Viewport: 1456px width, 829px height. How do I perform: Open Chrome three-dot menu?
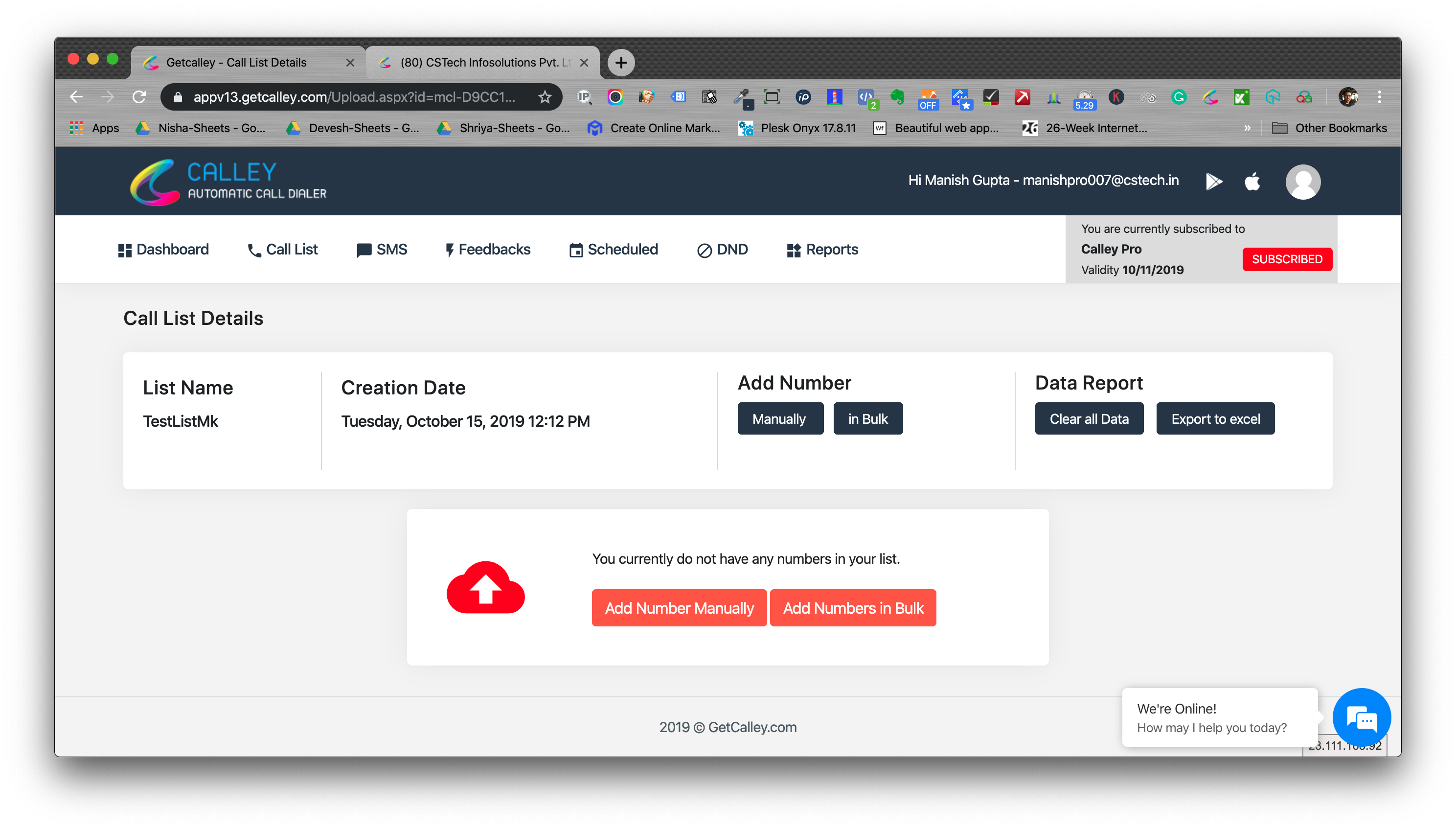[x=1379, y=97]
